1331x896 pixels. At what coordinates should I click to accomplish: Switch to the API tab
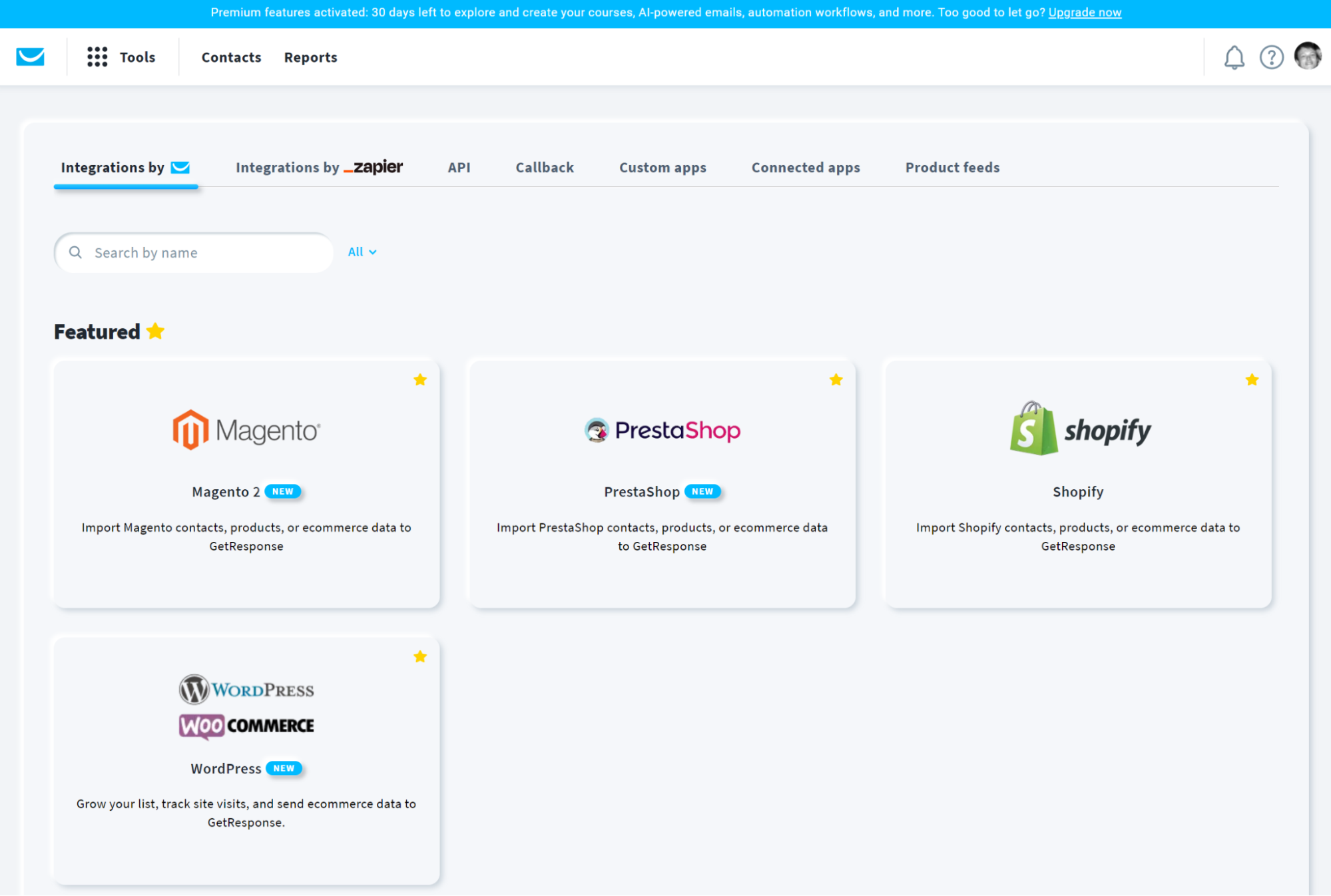tap(459, 168)
